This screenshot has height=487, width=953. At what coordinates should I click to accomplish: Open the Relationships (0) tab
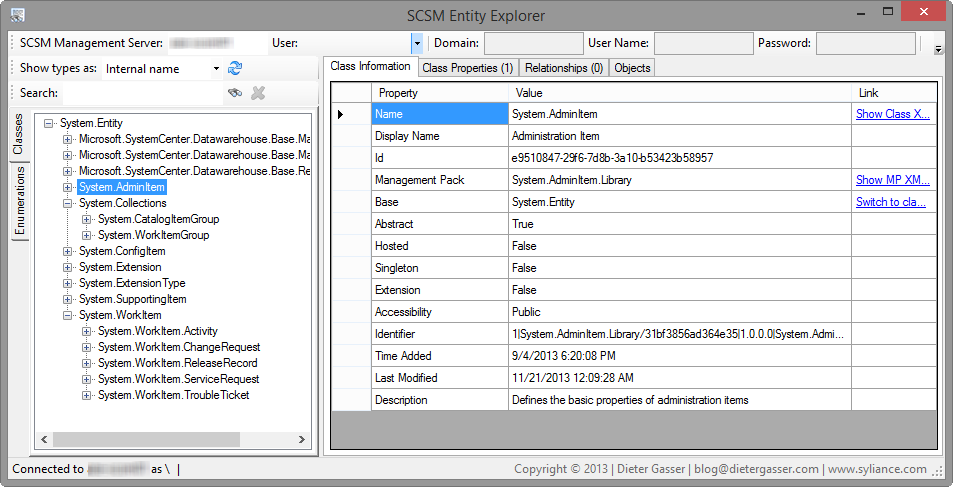pyautogui.click(x=563, y=68)
